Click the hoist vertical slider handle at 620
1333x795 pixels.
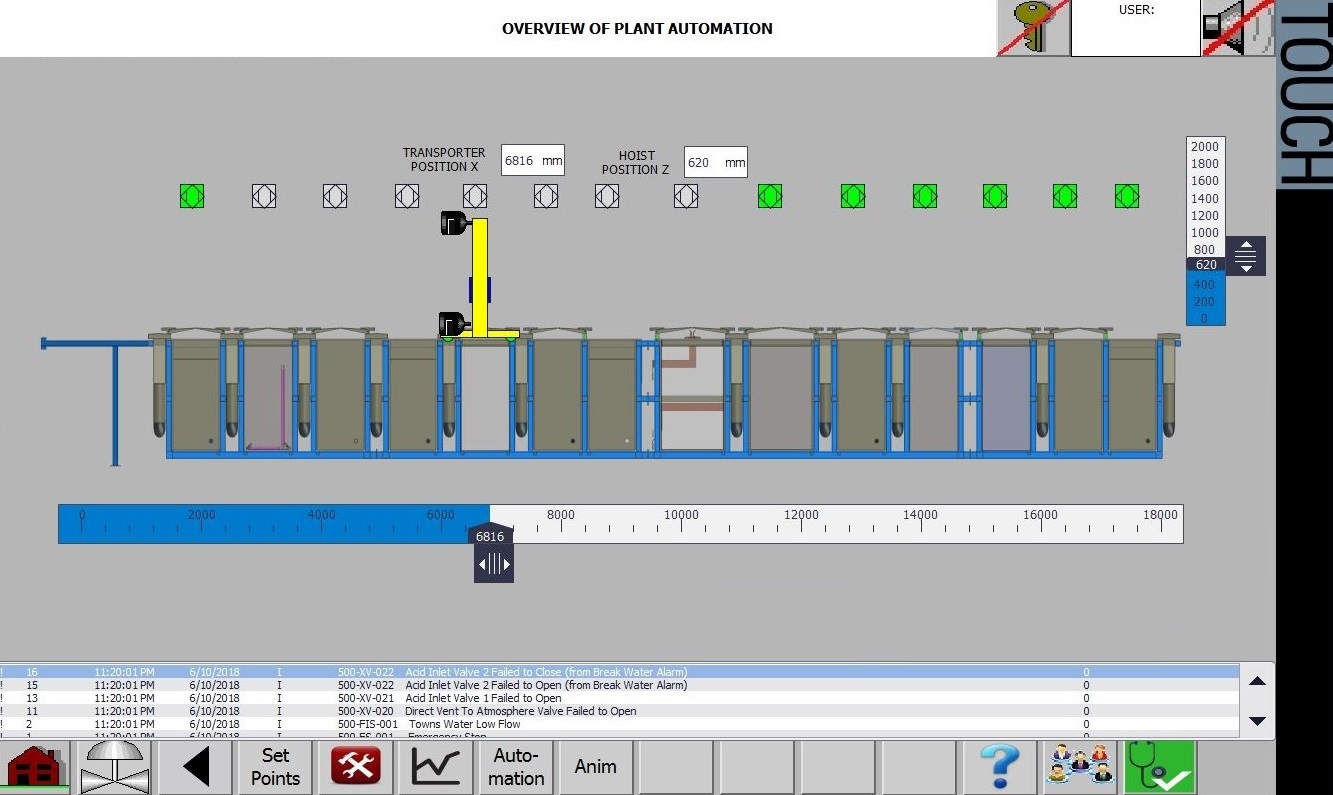[1245, 256]
